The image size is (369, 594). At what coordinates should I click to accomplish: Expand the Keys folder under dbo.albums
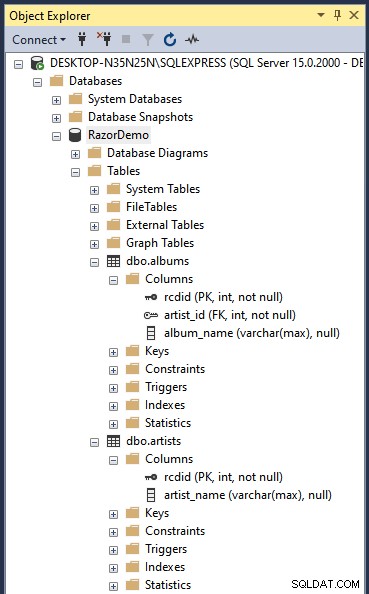pos(113,352)
